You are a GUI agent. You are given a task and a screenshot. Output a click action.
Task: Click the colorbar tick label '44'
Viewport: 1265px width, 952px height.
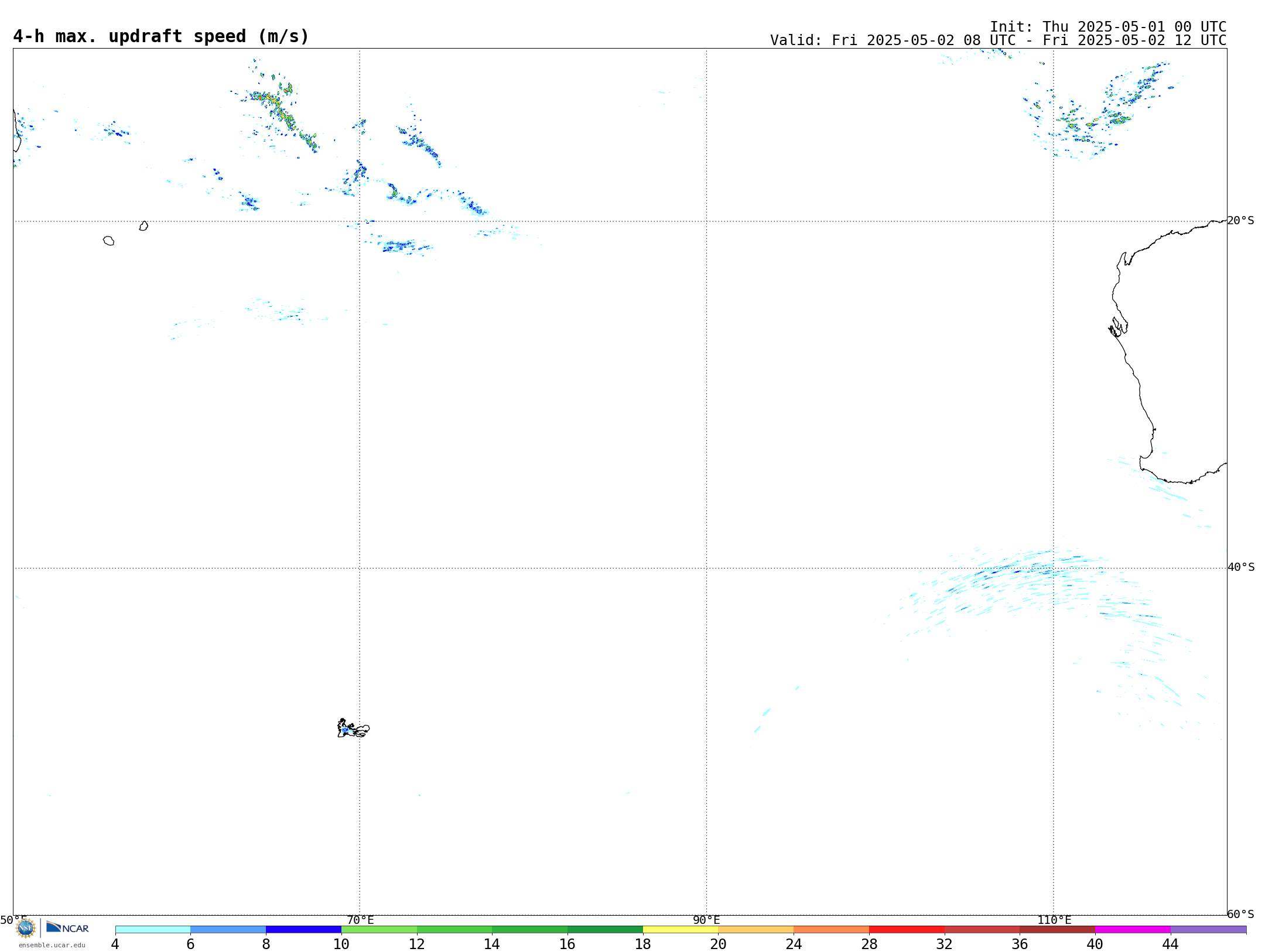[1171, 944]
